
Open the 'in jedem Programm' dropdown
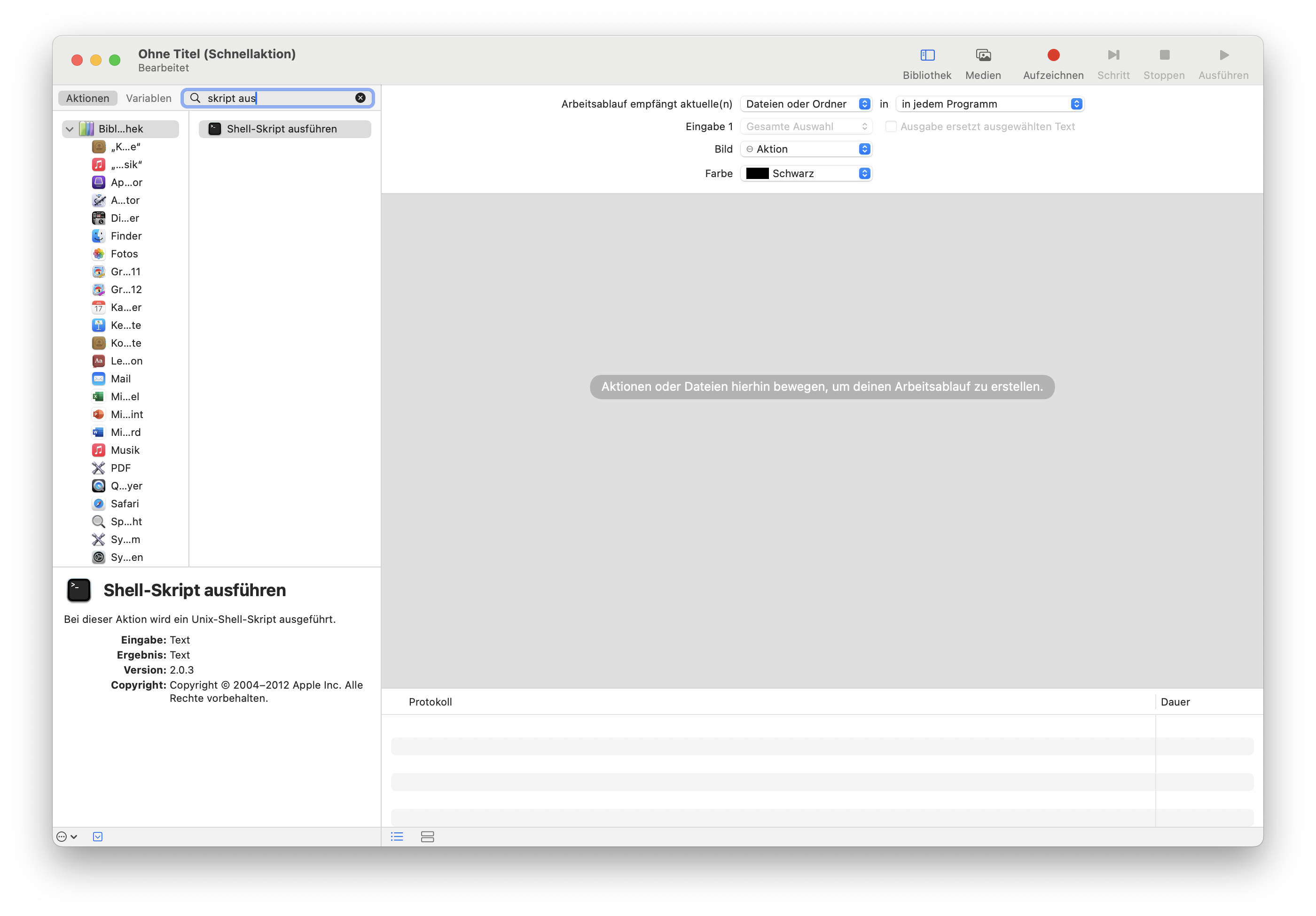tap(989, 104)
